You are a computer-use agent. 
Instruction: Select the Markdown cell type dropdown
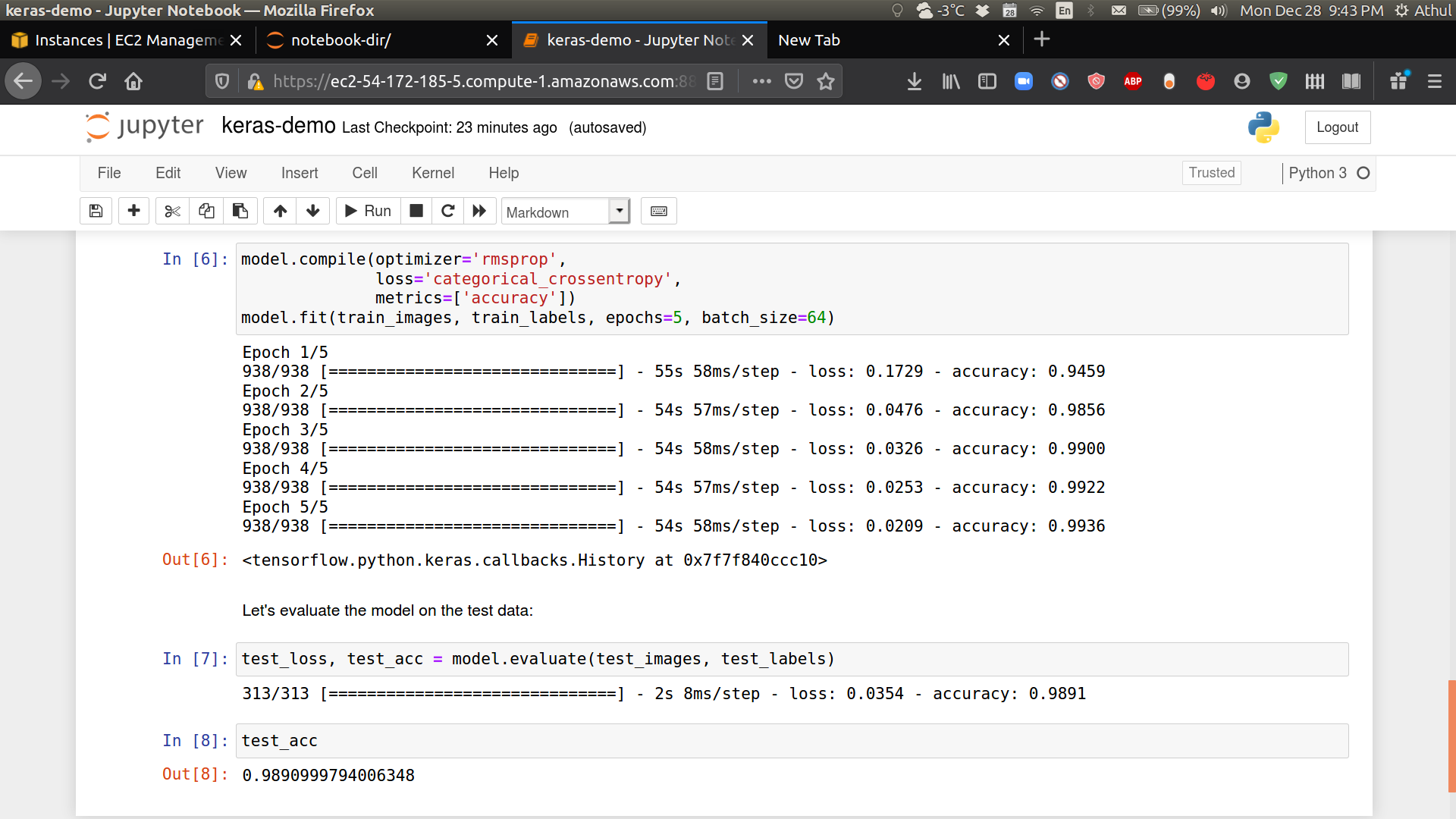564,211
